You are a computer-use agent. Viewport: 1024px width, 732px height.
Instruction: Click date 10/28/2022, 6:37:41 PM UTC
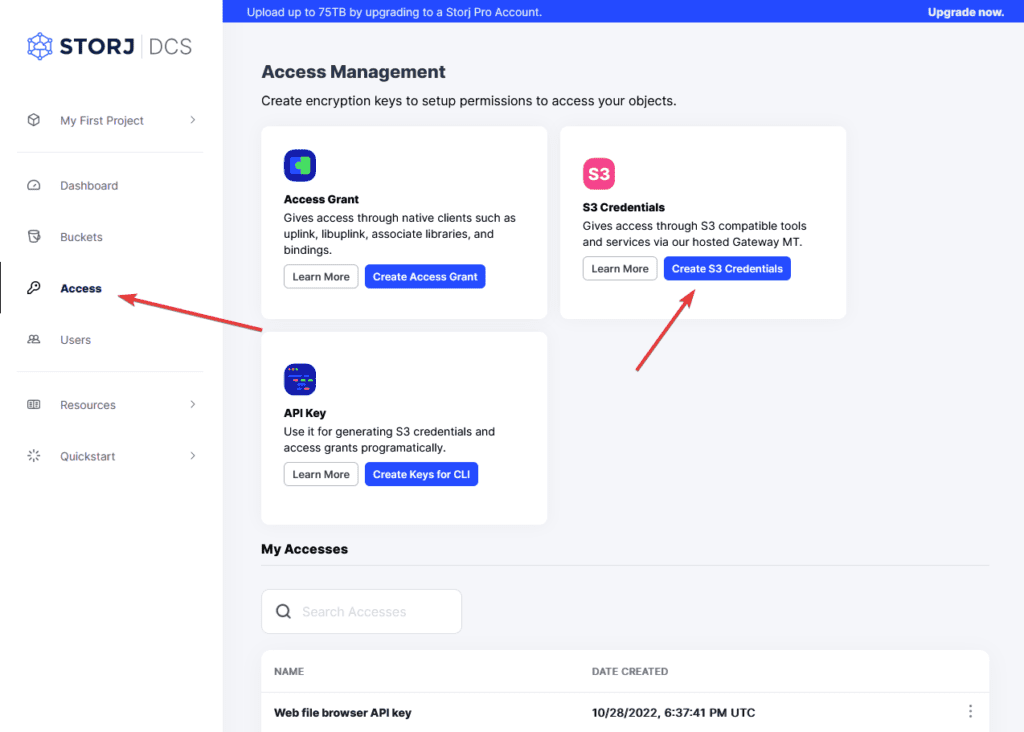click(x=673, y=712)
